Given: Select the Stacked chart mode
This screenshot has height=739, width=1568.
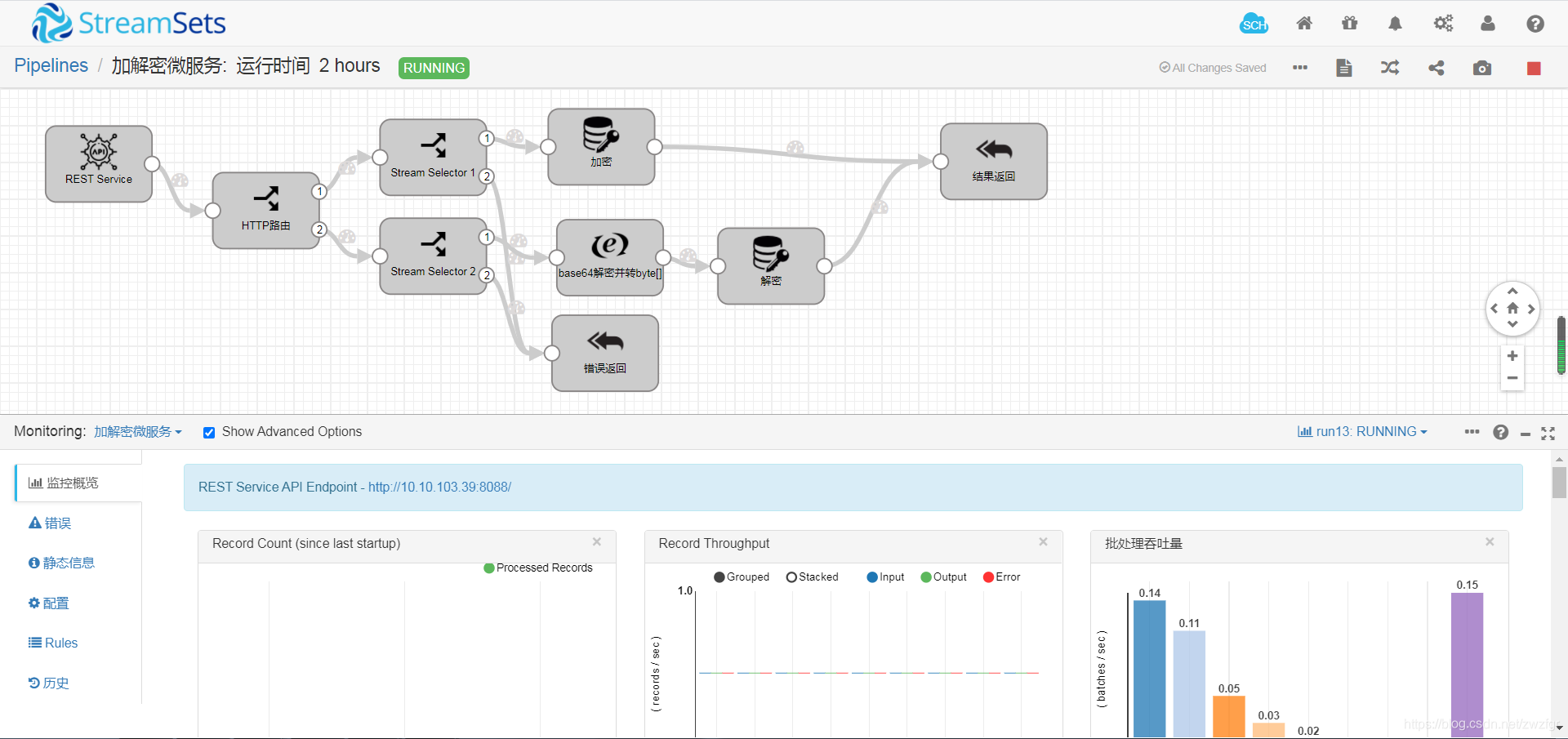Looking at the screenshot, I should pyautogui.click(x=813, y=577).
